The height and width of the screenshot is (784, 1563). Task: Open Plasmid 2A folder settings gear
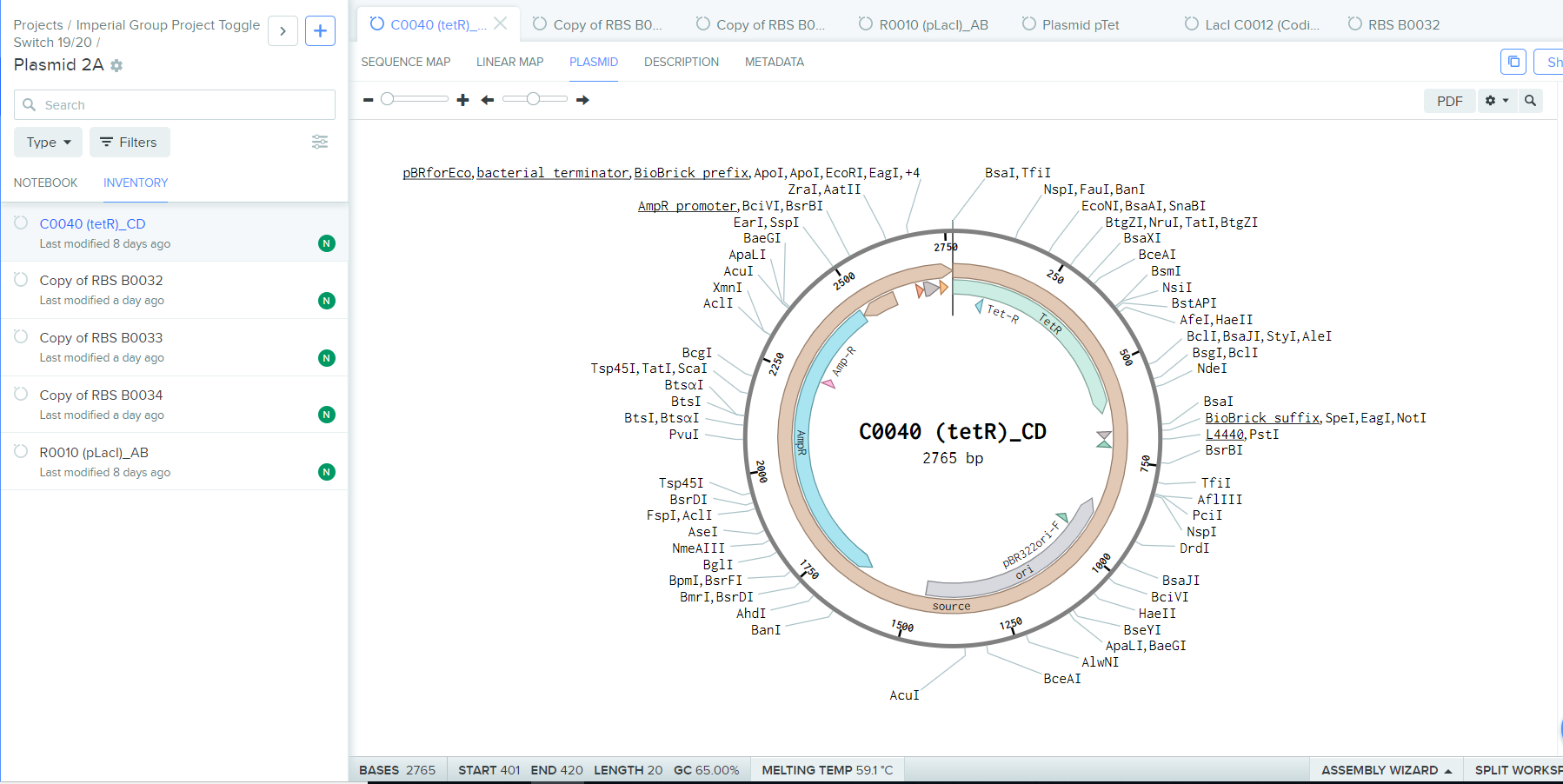116,66
